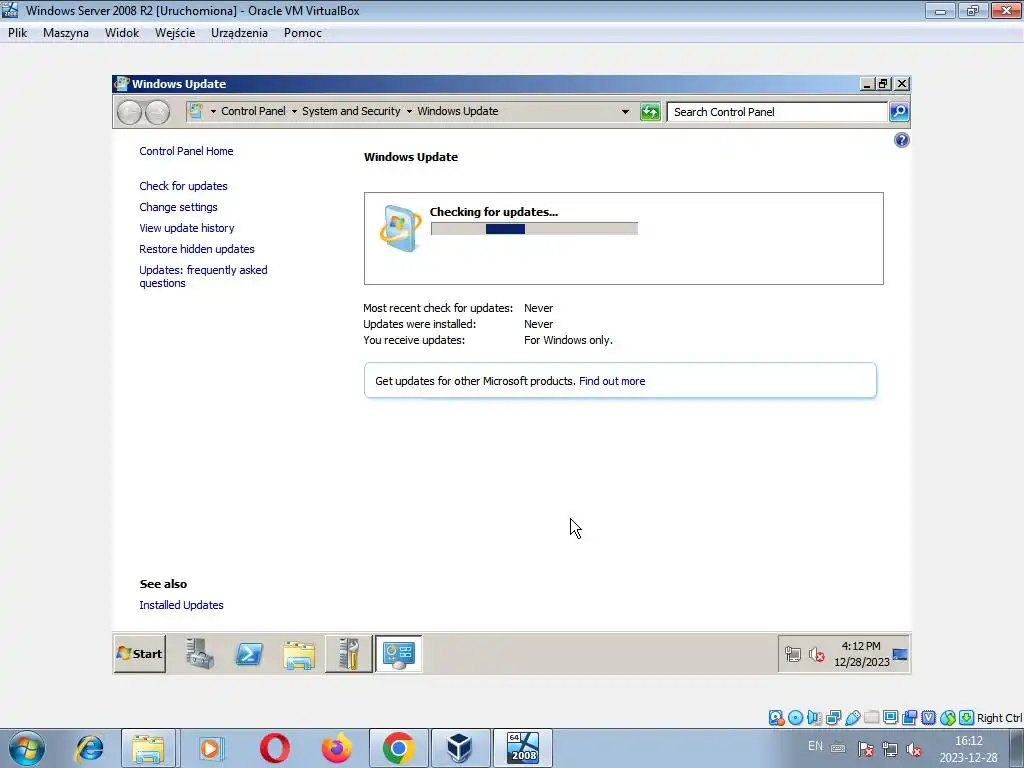
Task: Click VirtualBox CPU virtualization V indicator
Action: (928, 718)
